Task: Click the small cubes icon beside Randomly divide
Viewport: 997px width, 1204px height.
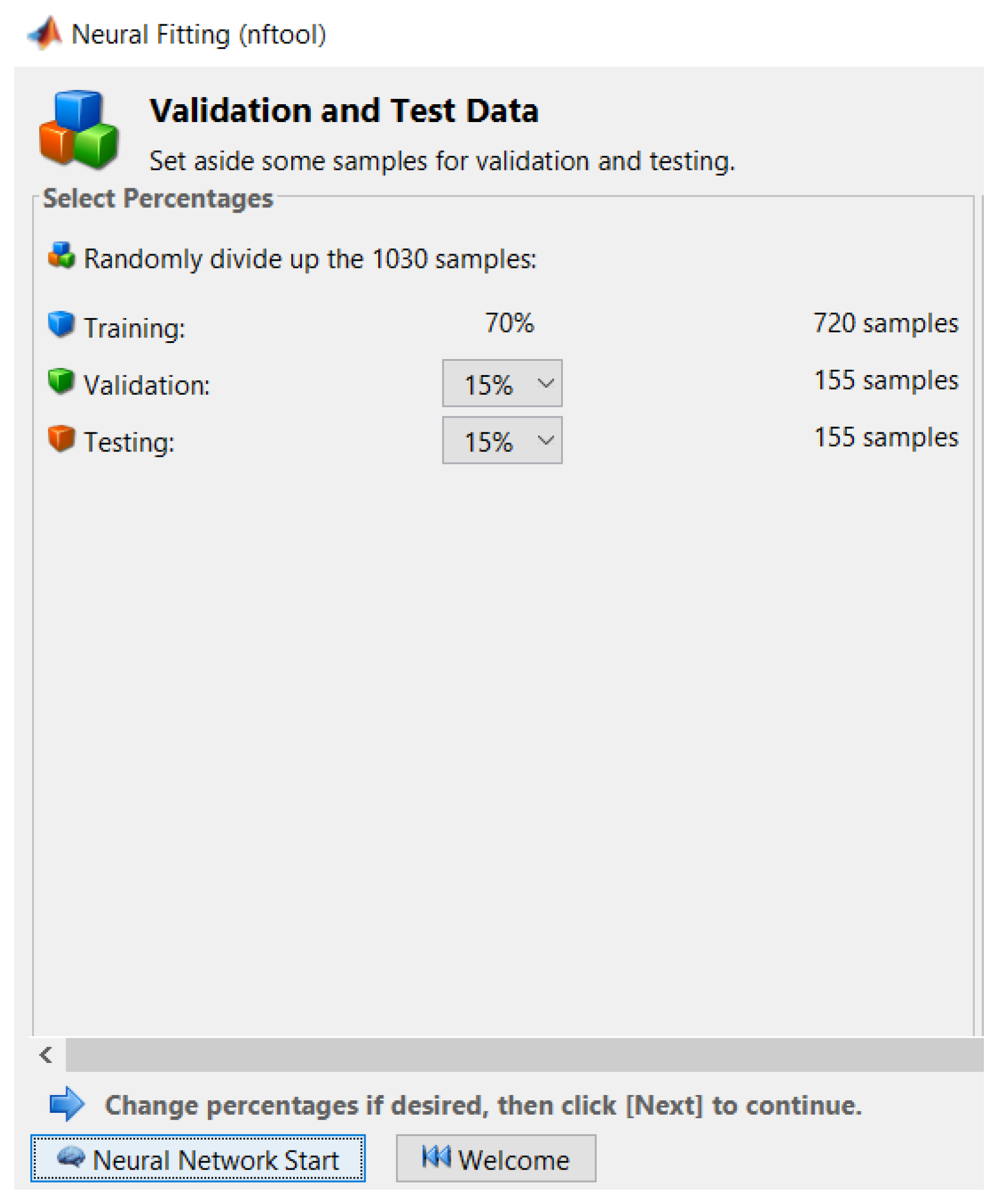Action: click(61, 256)
